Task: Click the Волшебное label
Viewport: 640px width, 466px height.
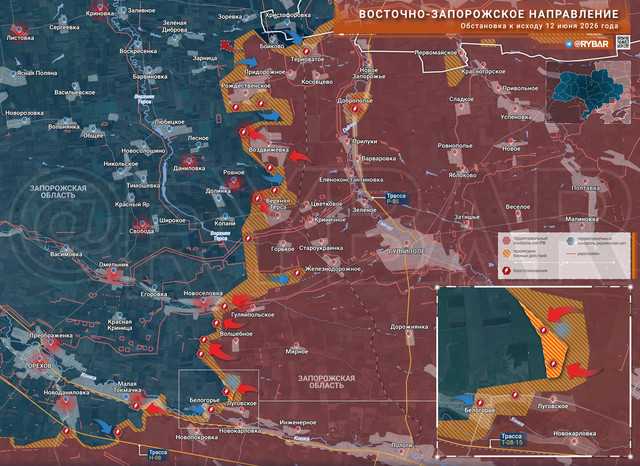Action: click(236, 334)
